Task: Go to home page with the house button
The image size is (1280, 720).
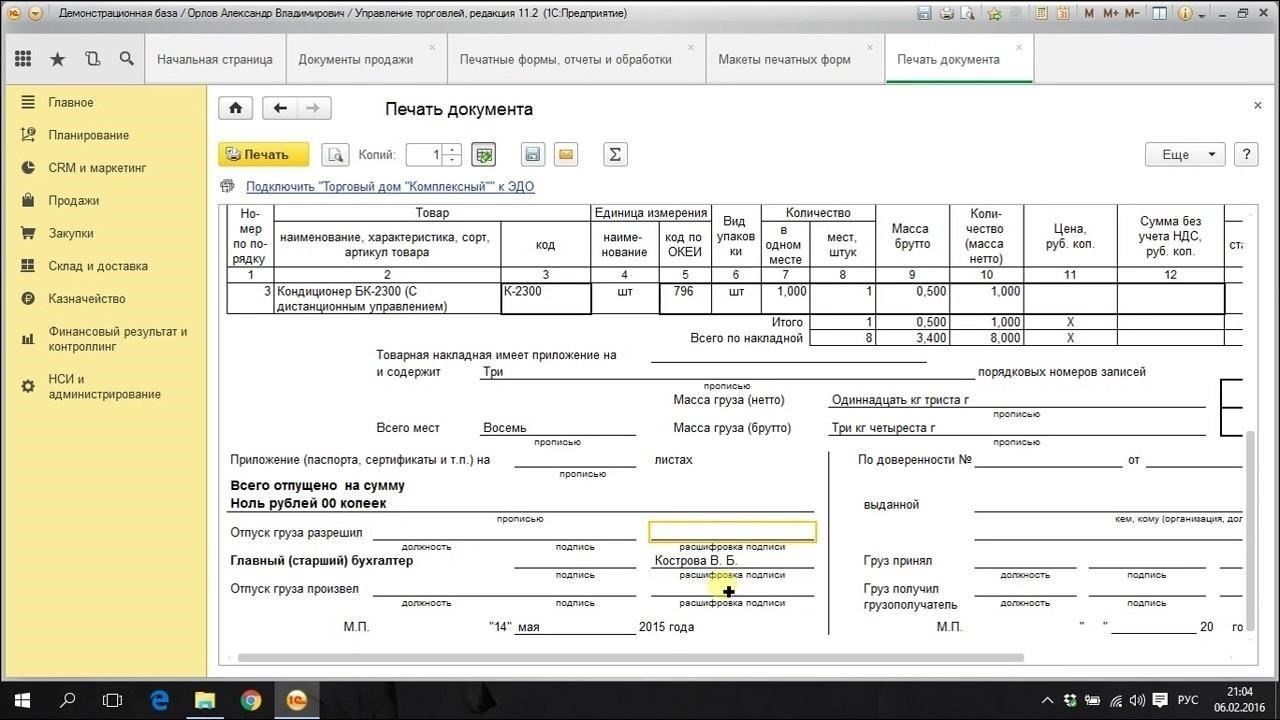Action: pos(236,109)
